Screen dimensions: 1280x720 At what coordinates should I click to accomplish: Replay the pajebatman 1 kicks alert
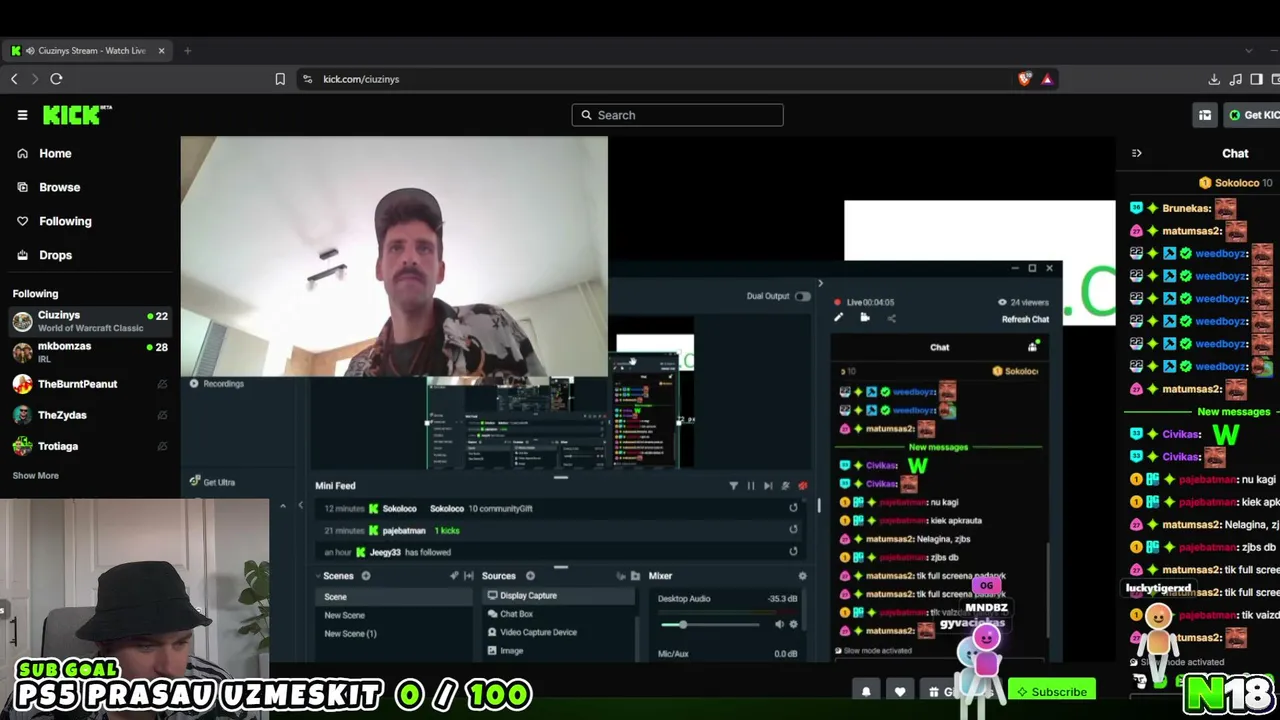coord(793,530)
